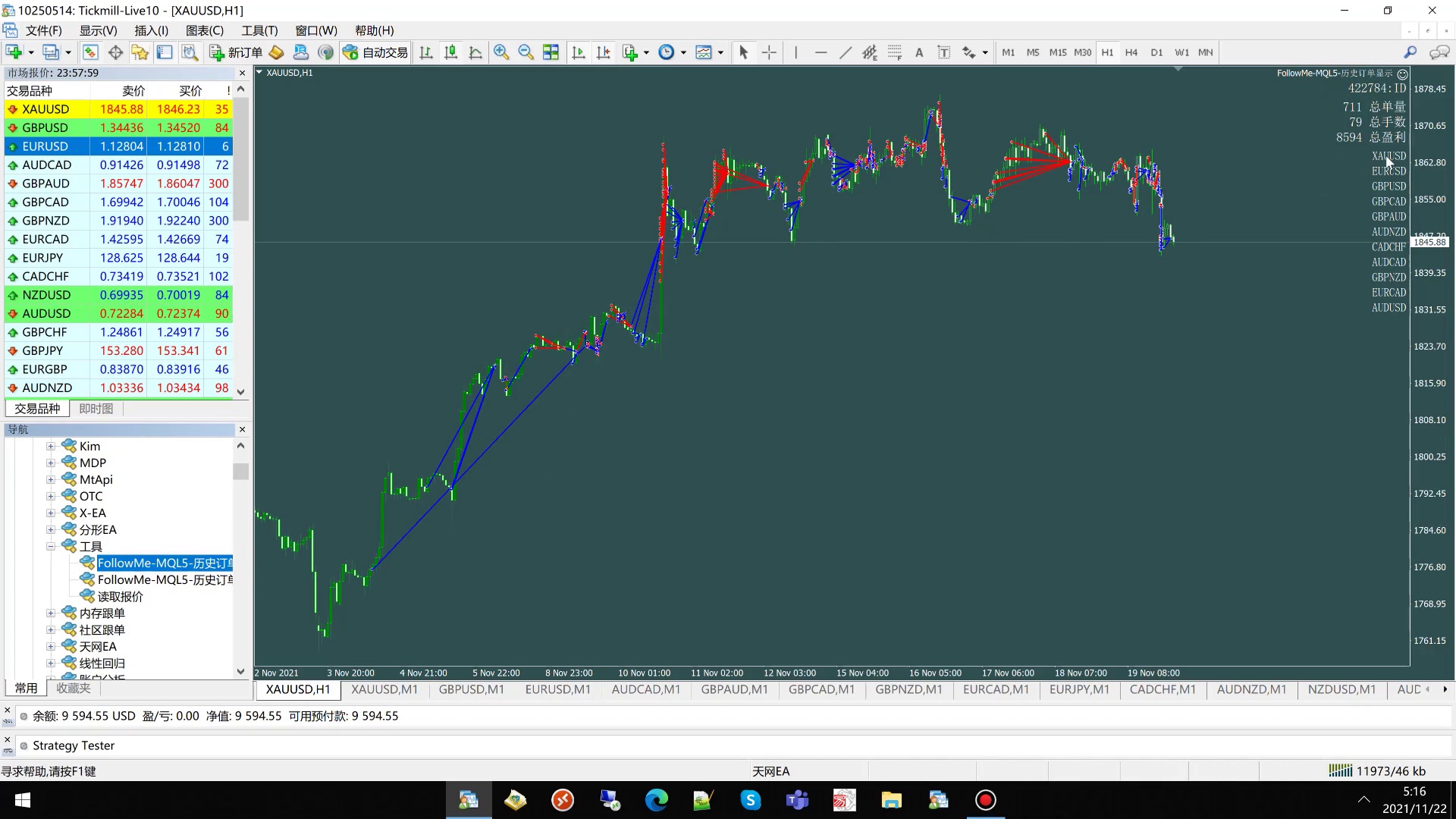This screenshot has width=1456, height=819.
Task: Select the GBPJPY row in market watch
Action: [x=42, y=350]
